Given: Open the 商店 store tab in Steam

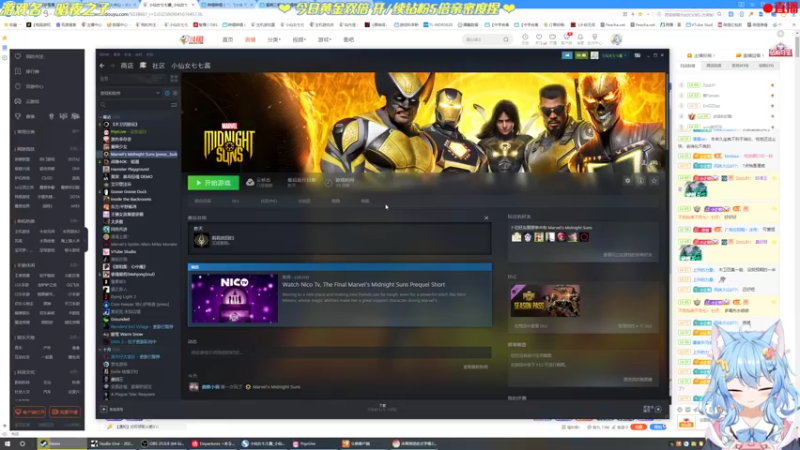Looking at the screenshot, I should coord(127,66).
